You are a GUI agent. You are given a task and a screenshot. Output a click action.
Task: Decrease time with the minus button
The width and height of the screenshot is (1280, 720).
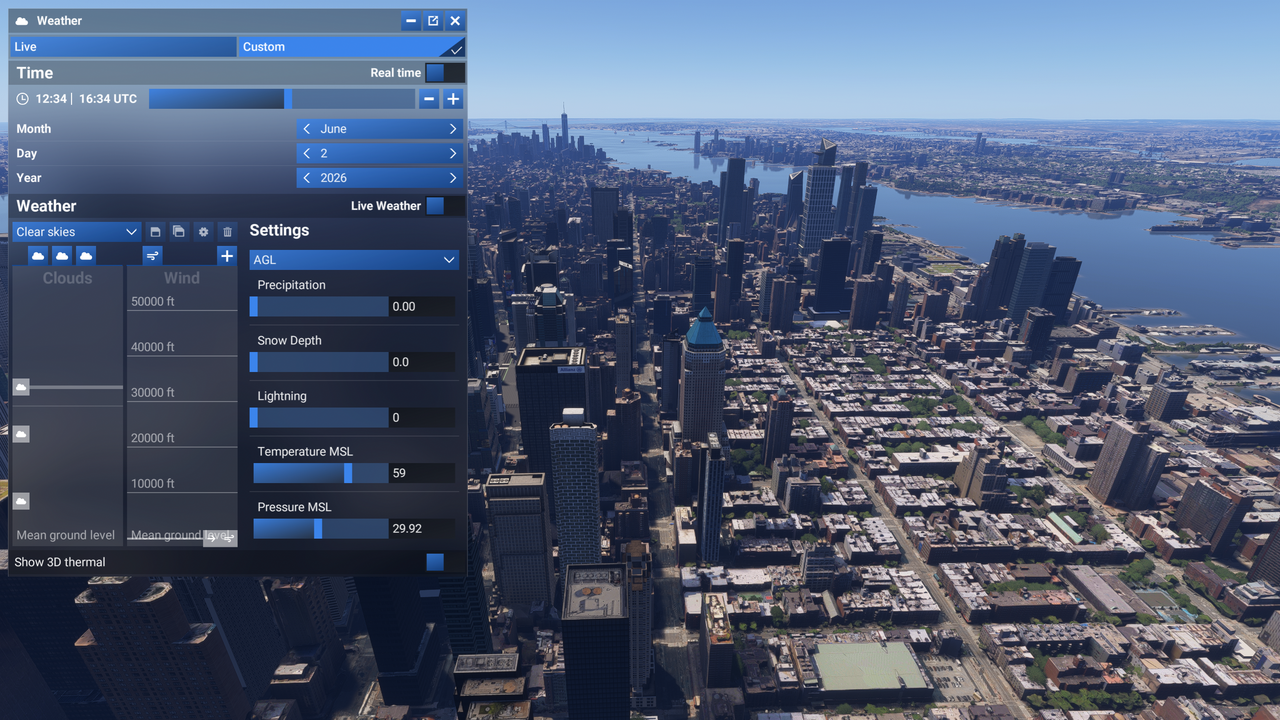point(429,99)
